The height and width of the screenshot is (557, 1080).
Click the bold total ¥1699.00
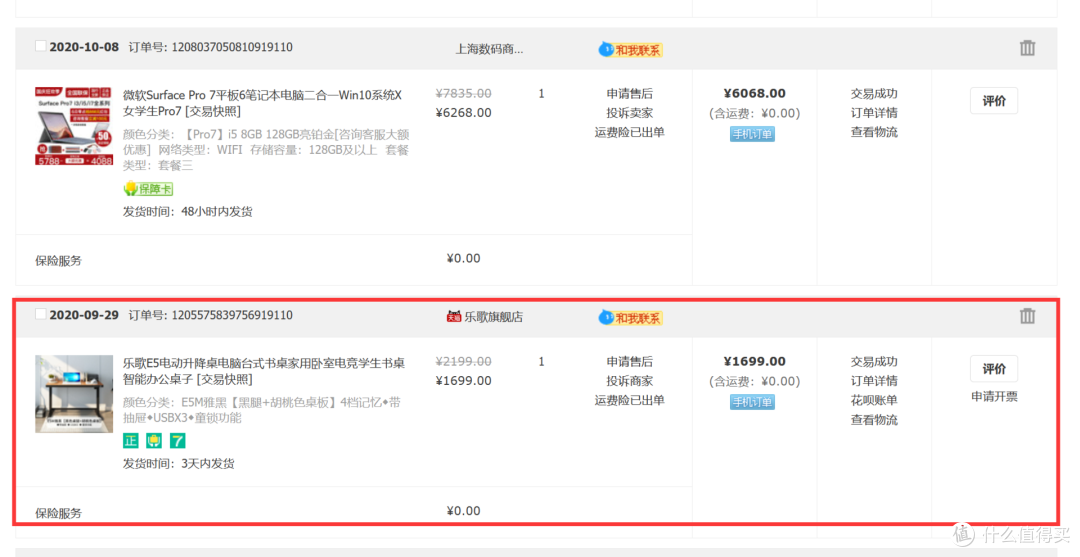(x=754, y=361)
